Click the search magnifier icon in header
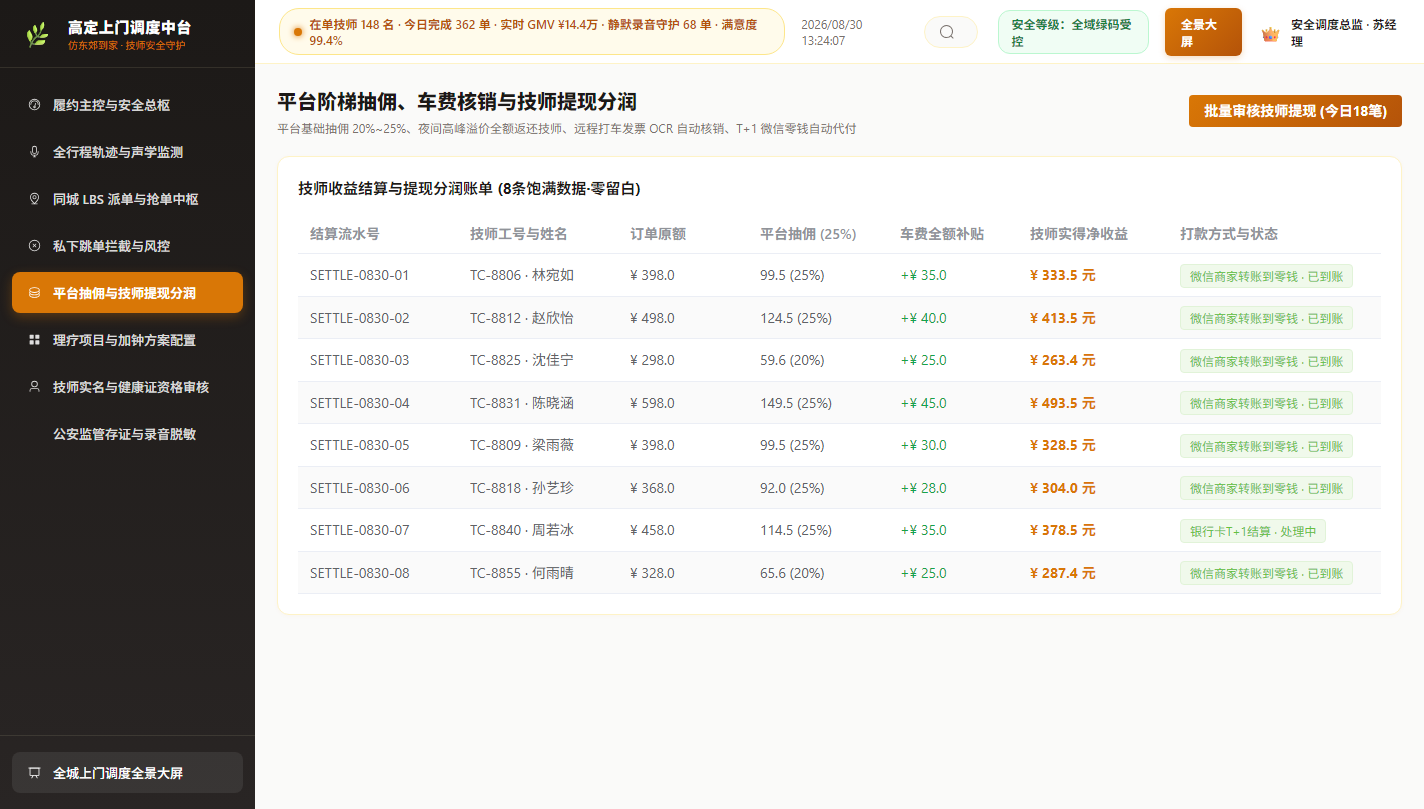This screenshot has height=809, width=1424. 947,32
